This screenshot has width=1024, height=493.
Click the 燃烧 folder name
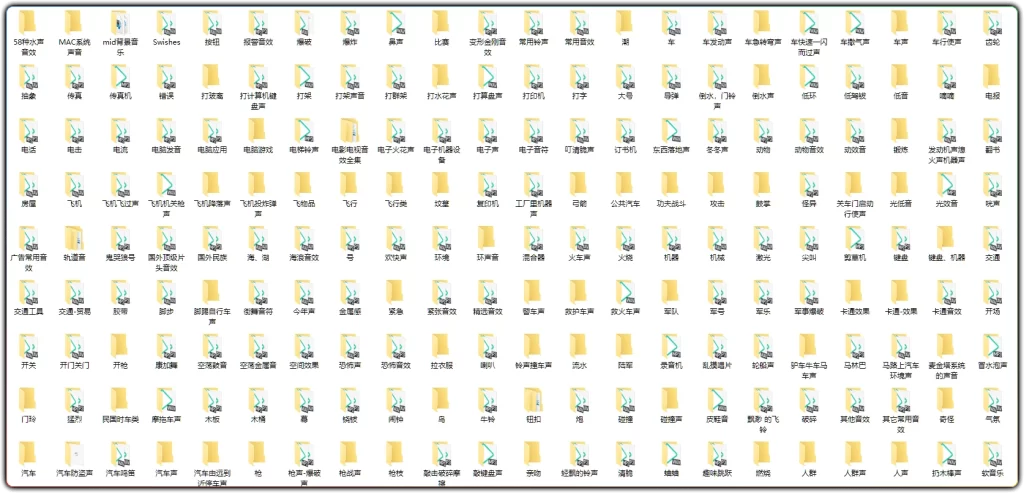(762, 473)
